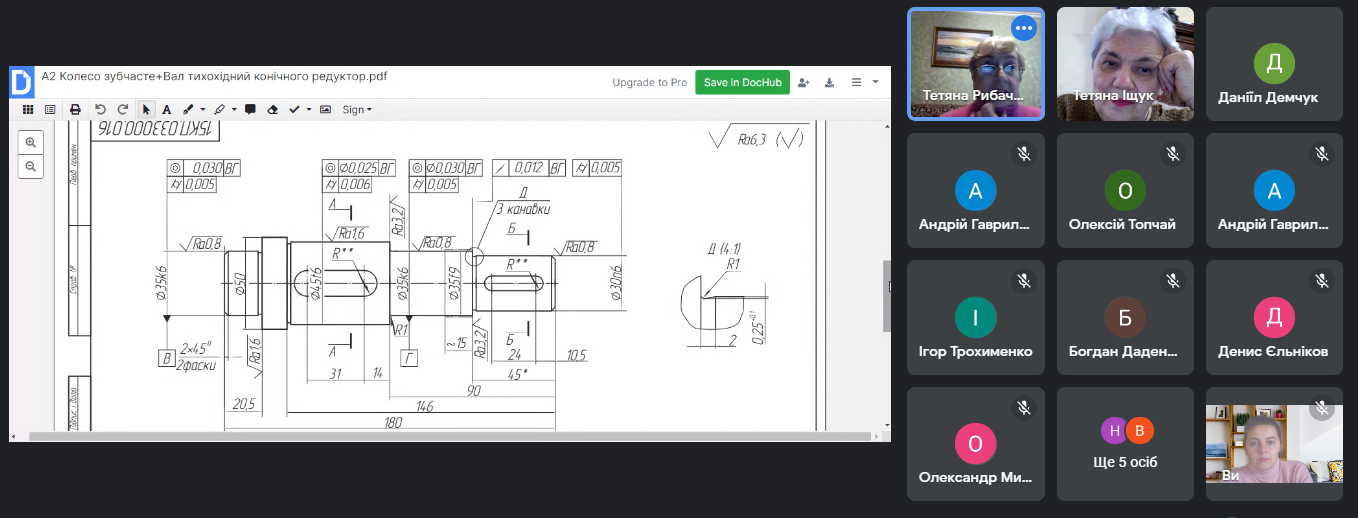Open the hamburger menu in DocHub header
Viewport: 1358px width, 518px height.
point(856,82)
